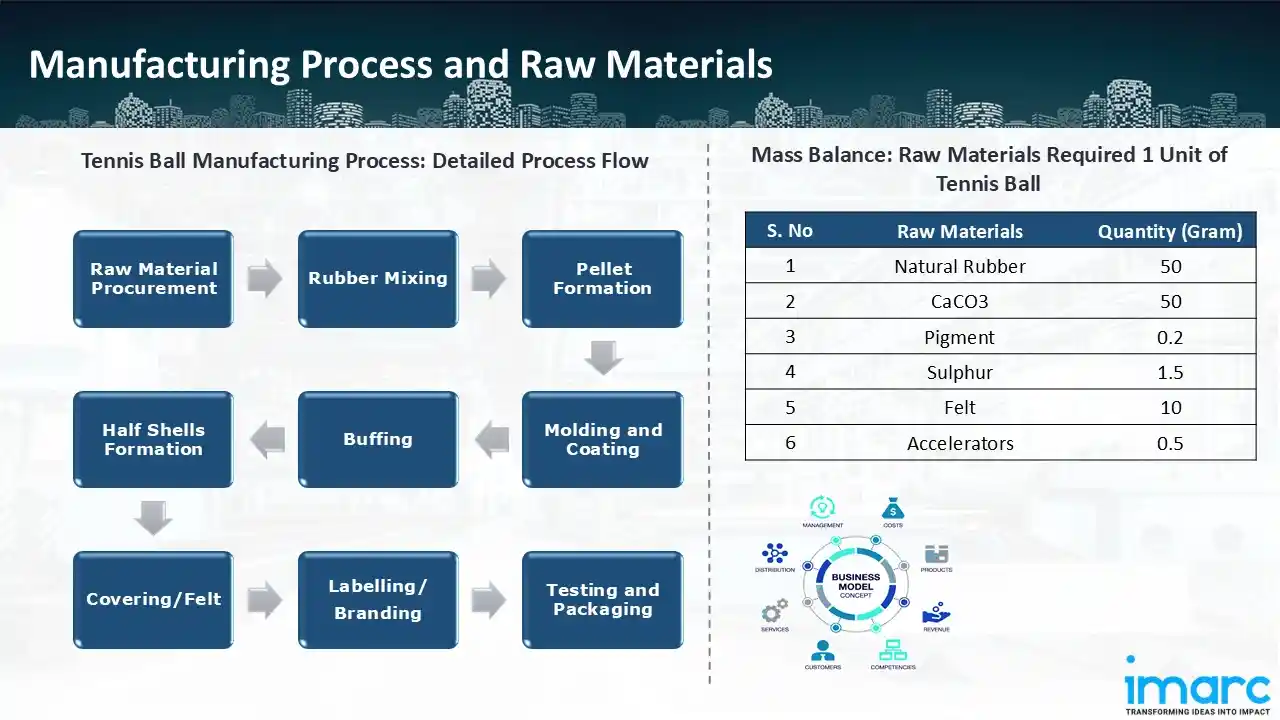Select the Rubber Mixing step

point(378,279)
